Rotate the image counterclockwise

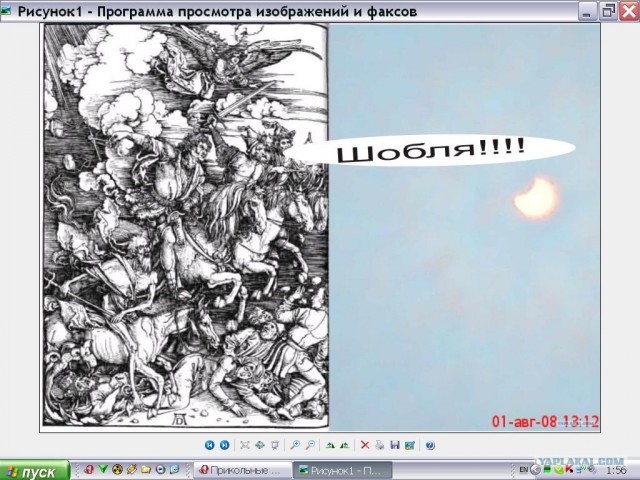coord(345,445)
